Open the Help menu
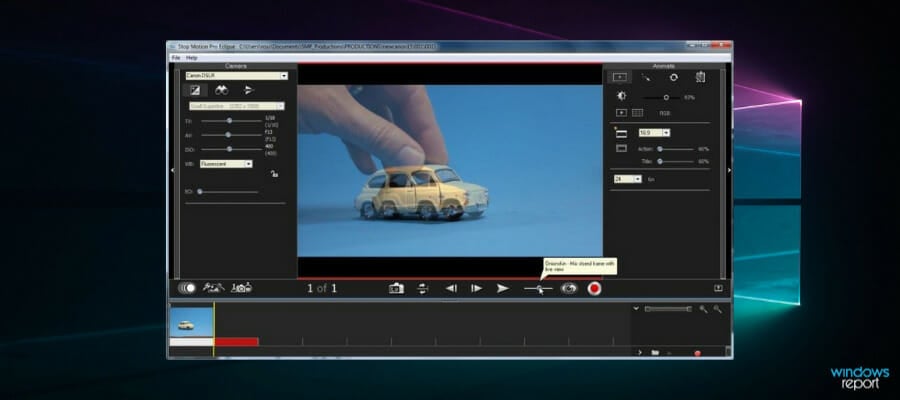Image resolution: width=900 pixels, height=400 pixels. click(x=192, y=58)
